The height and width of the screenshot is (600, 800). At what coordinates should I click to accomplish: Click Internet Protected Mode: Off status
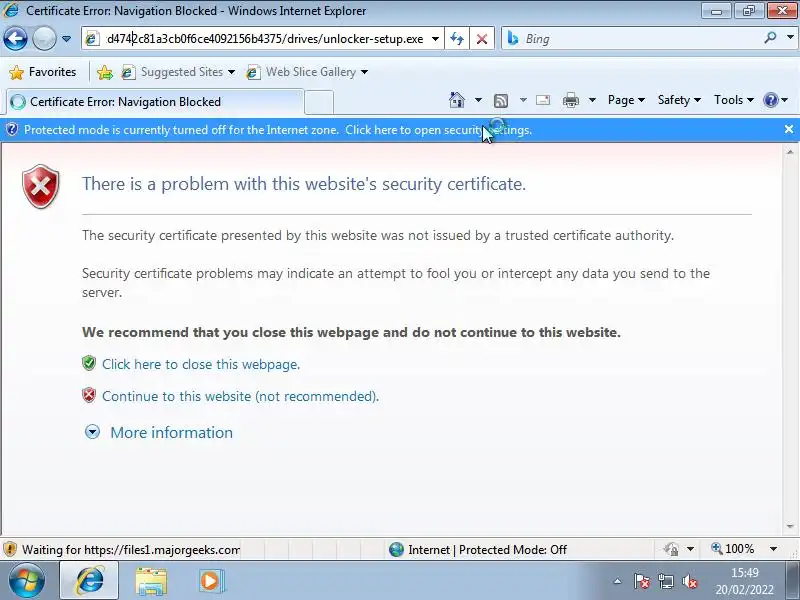[x=478, y=549]
